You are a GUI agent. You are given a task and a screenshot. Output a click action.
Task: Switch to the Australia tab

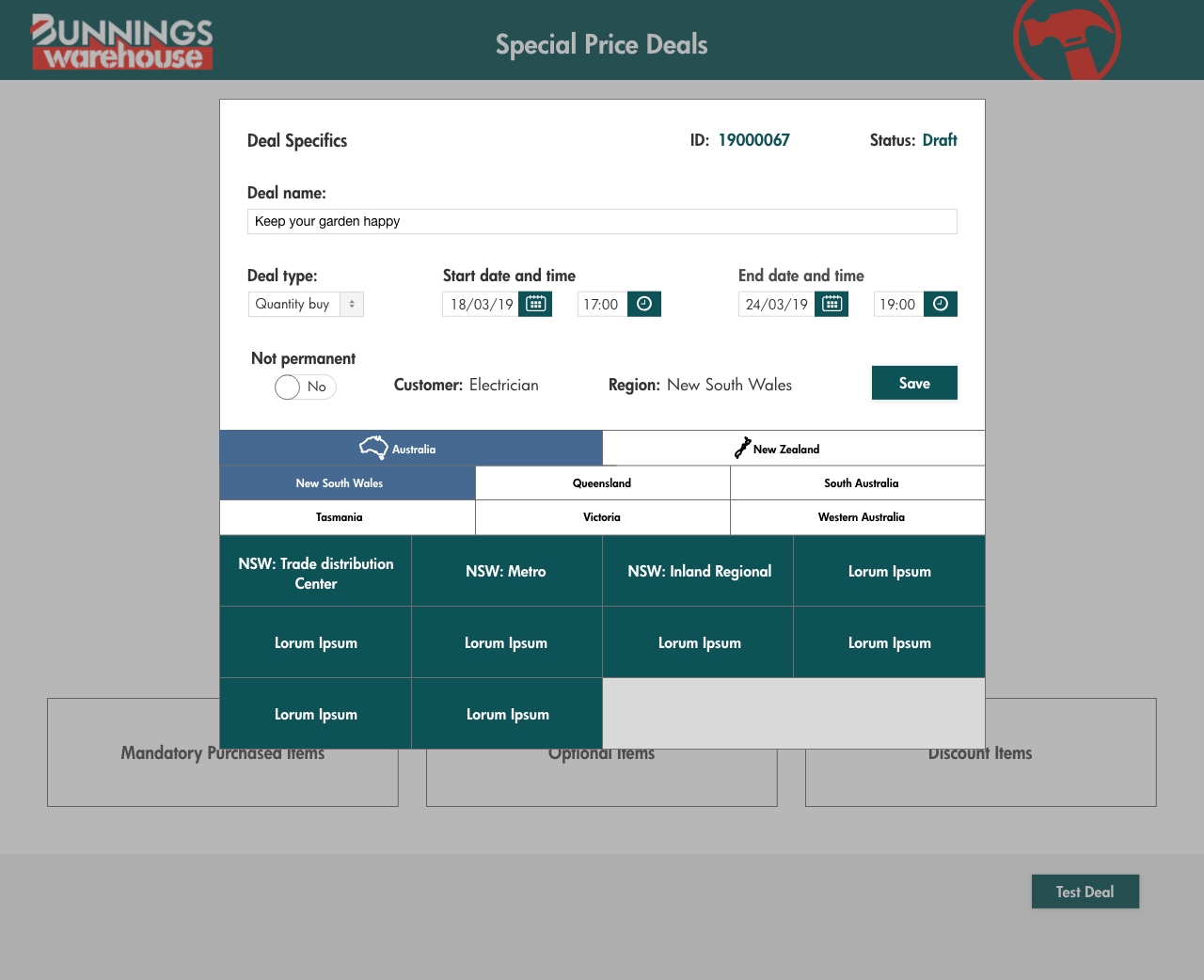[x=411, y=449]
